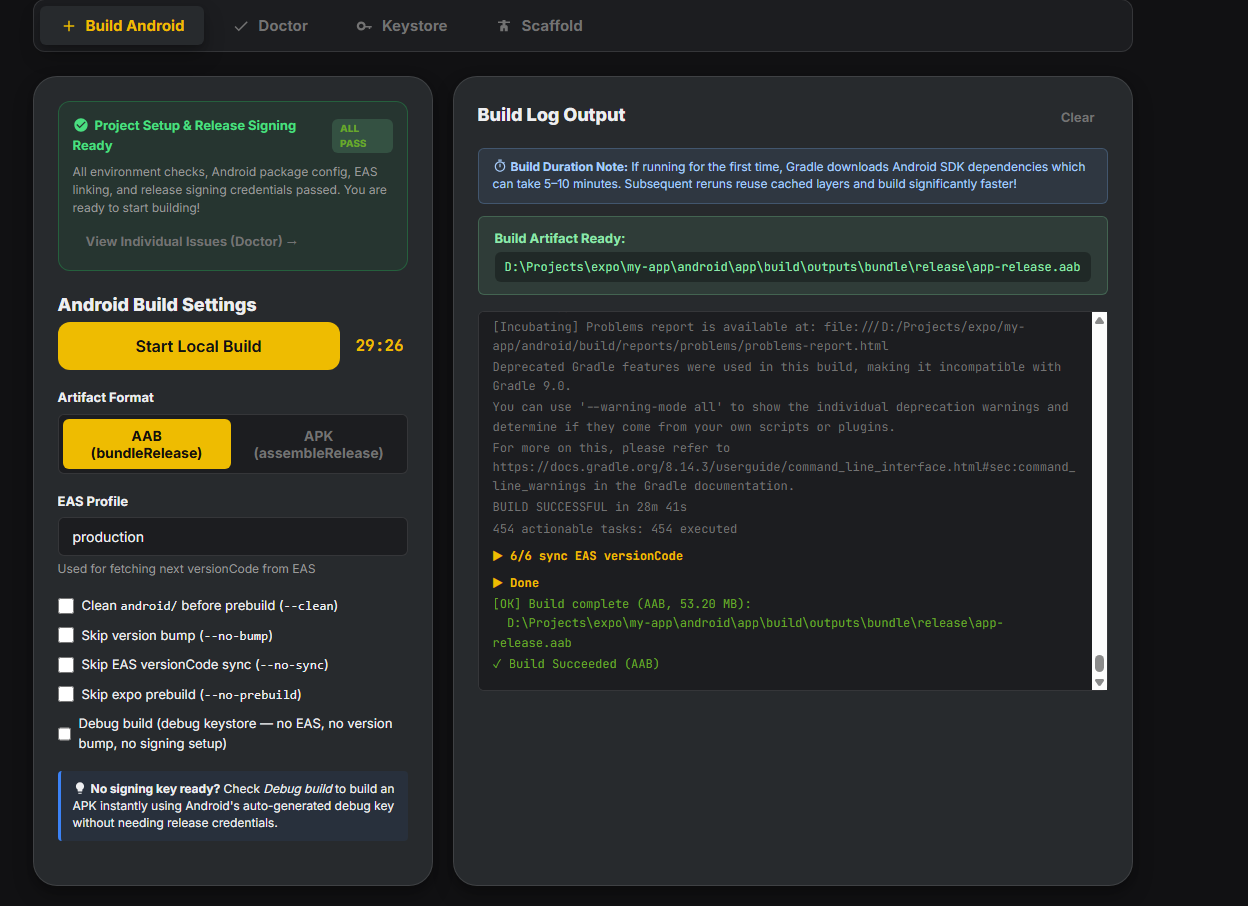Click the checkmark icon beside Doctor

pyautogui.click(x=241, y=26)
